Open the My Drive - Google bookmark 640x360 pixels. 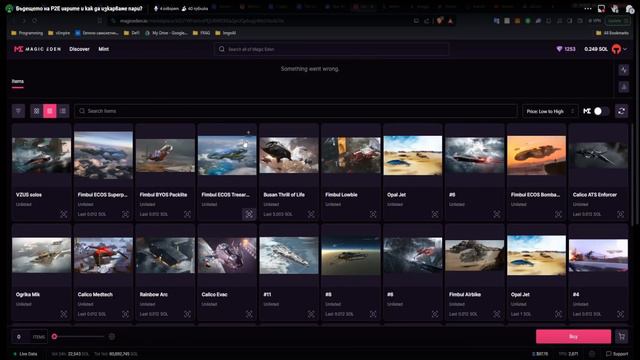click(x=167, y=33)
